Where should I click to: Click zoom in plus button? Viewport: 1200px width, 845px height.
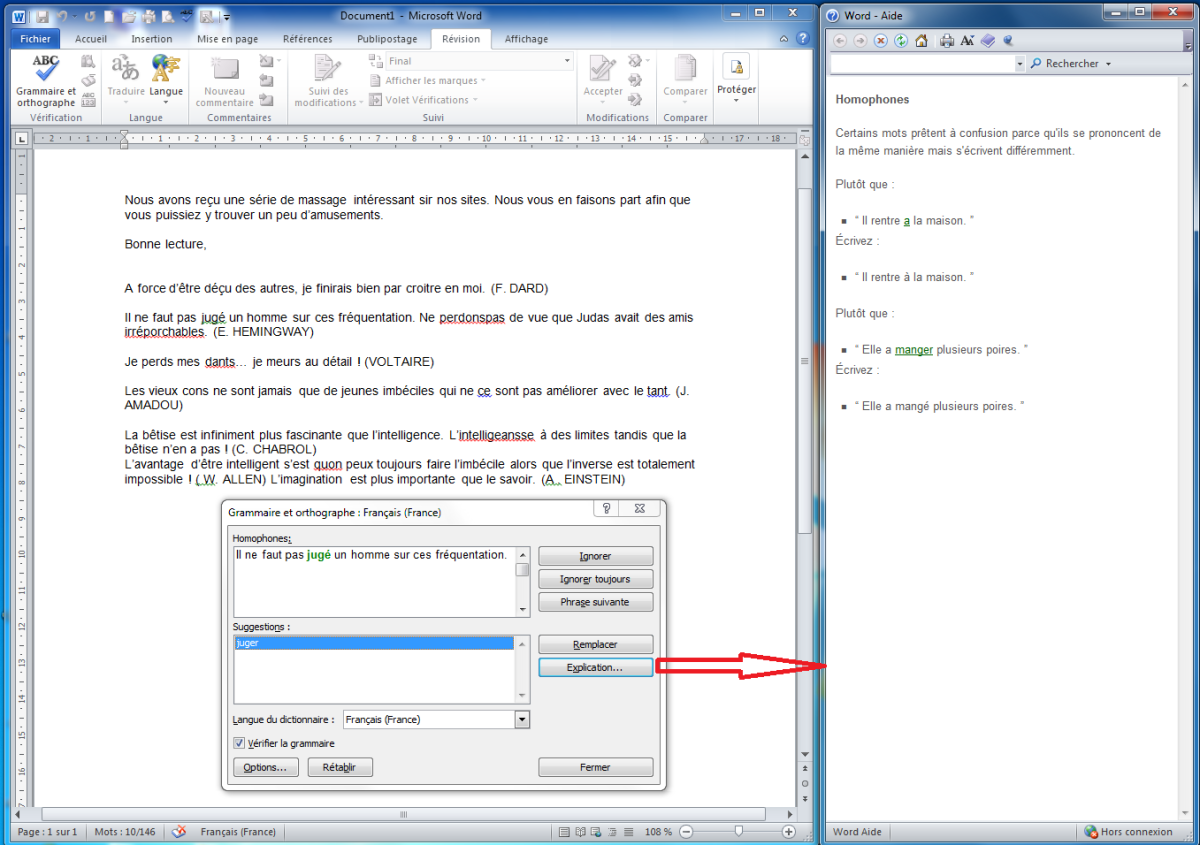coord(789,832)
